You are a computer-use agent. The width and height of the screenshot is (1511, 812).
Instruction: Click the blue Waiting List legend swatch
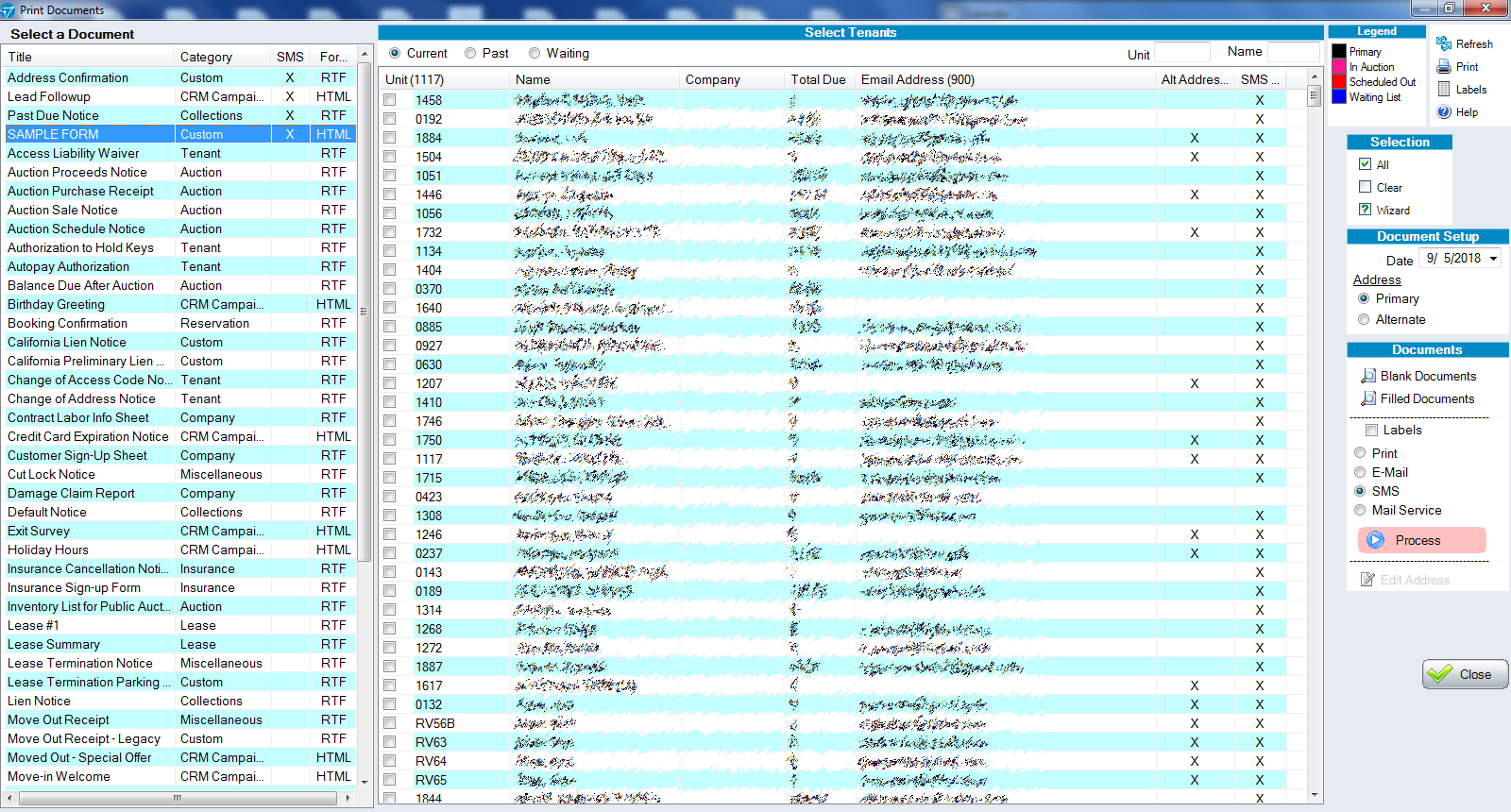1339,96
